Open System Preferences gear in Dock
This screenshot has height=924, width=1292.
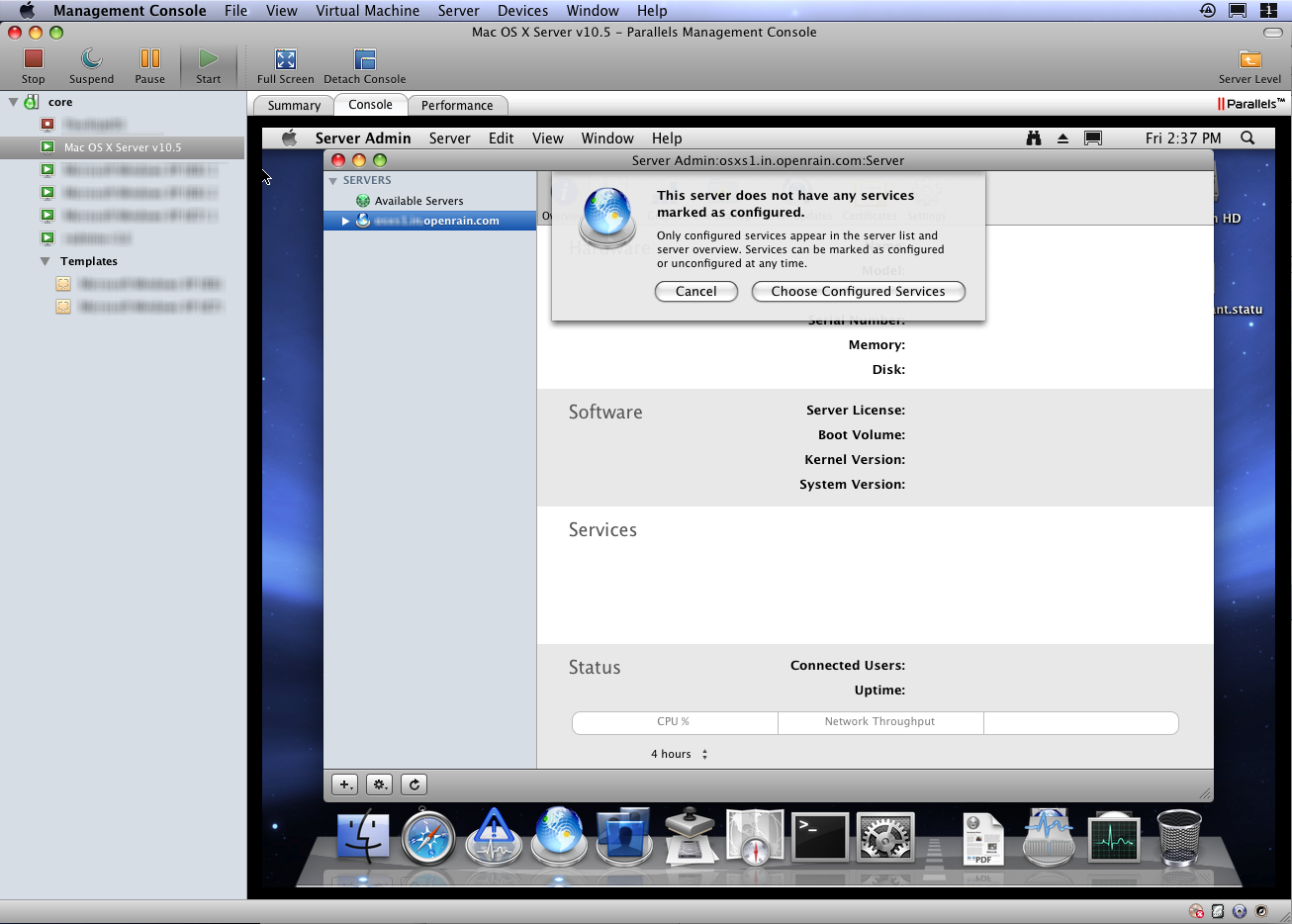coord(885,838)
